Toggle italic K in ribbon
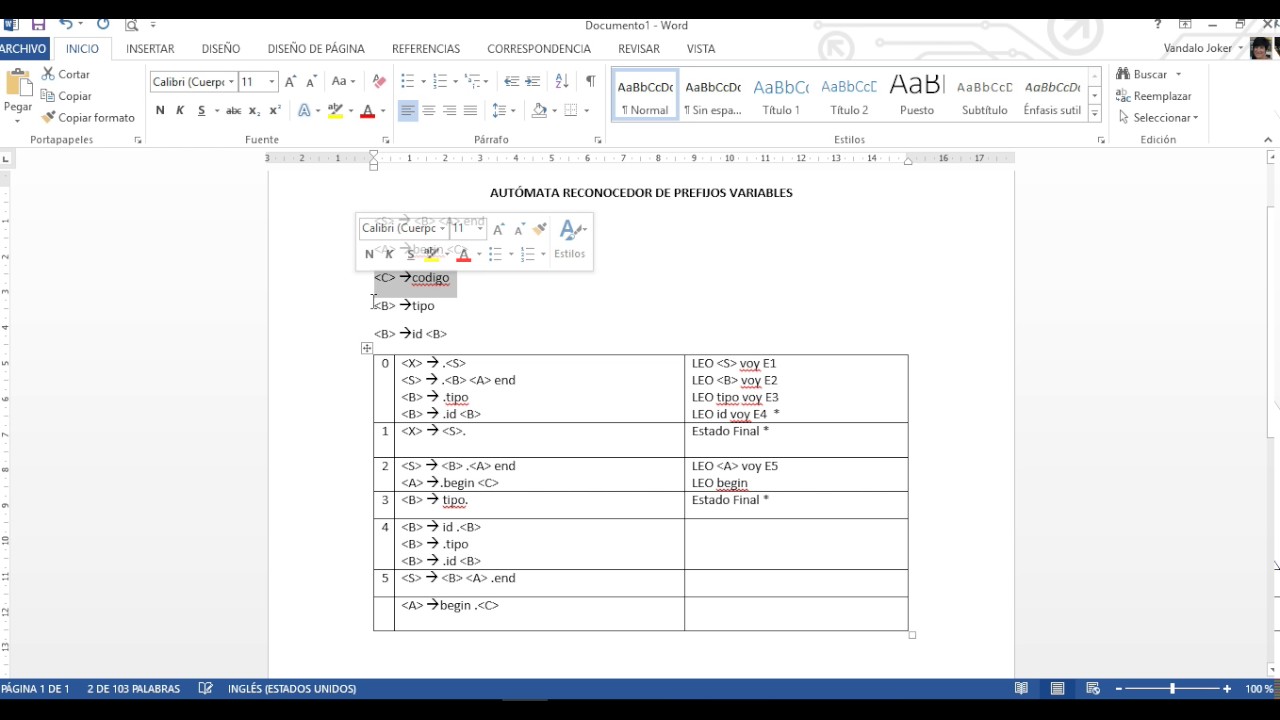The width and height of the screenshot is (1280, 720). [x=180, y=110]
